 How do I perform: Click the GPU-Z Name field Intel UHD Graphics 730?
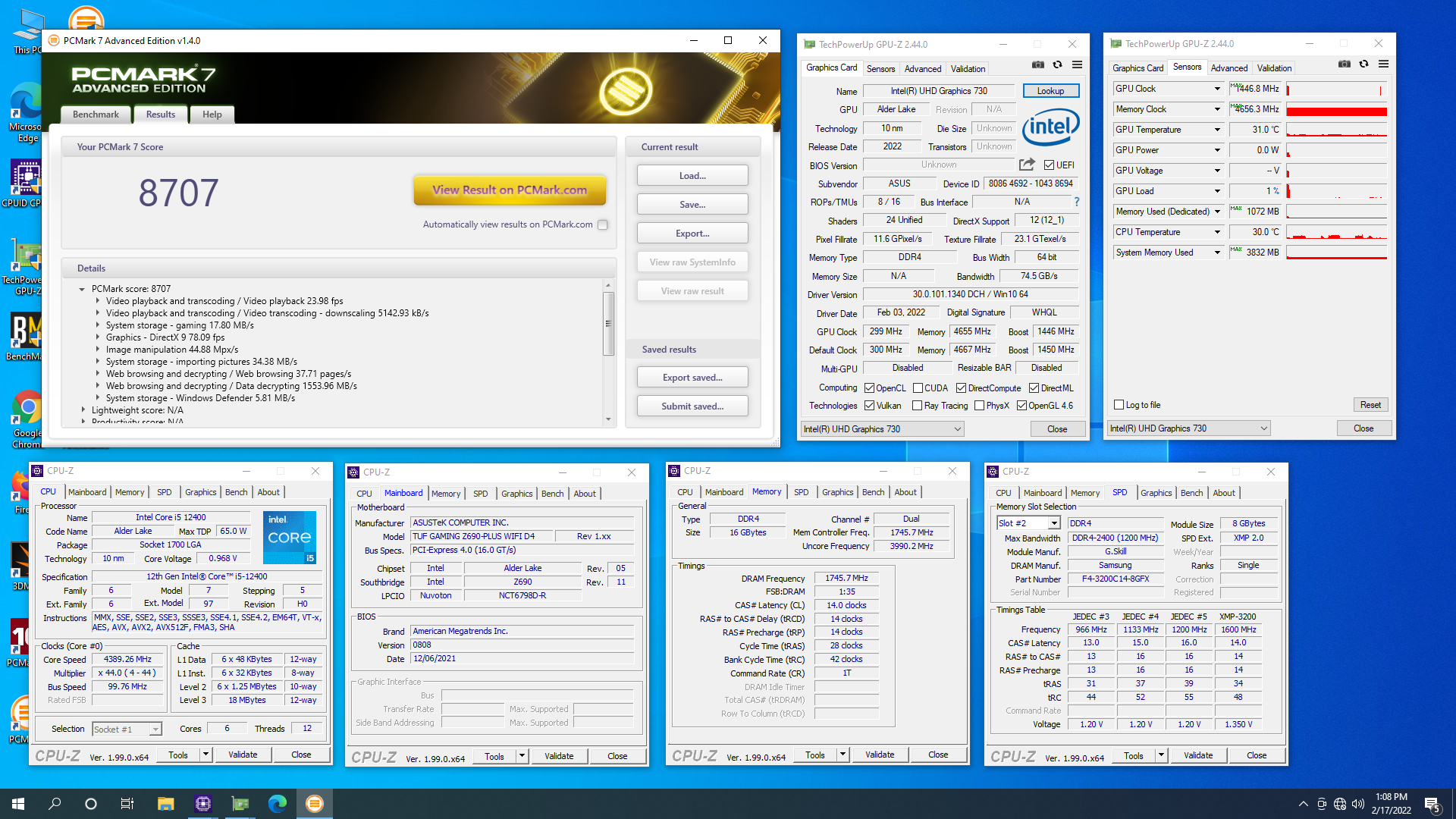click(x=939, y=91)
